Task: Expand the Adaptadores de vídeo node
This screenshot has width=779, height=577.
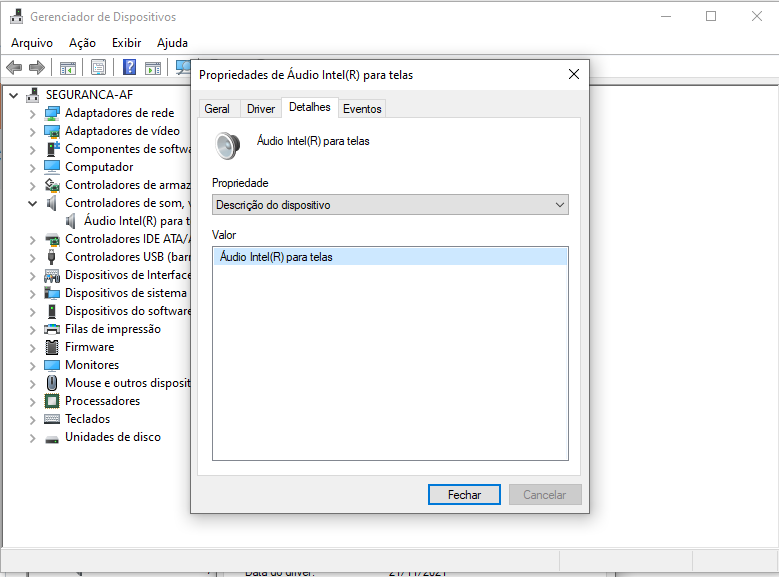Action: coord(32,132)
